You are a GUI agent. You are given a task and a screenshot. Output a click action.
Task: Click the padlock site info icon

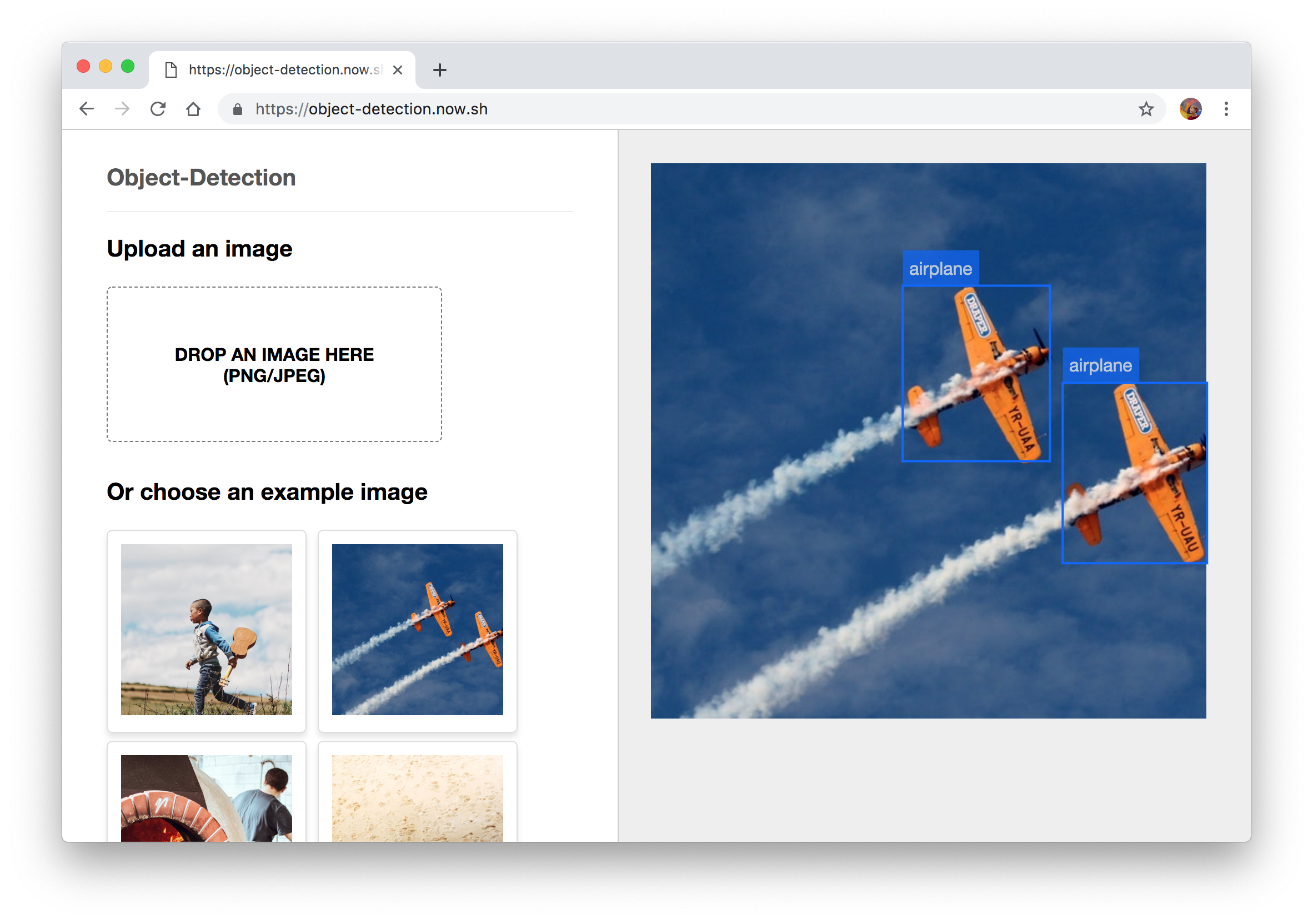[238, 109]
